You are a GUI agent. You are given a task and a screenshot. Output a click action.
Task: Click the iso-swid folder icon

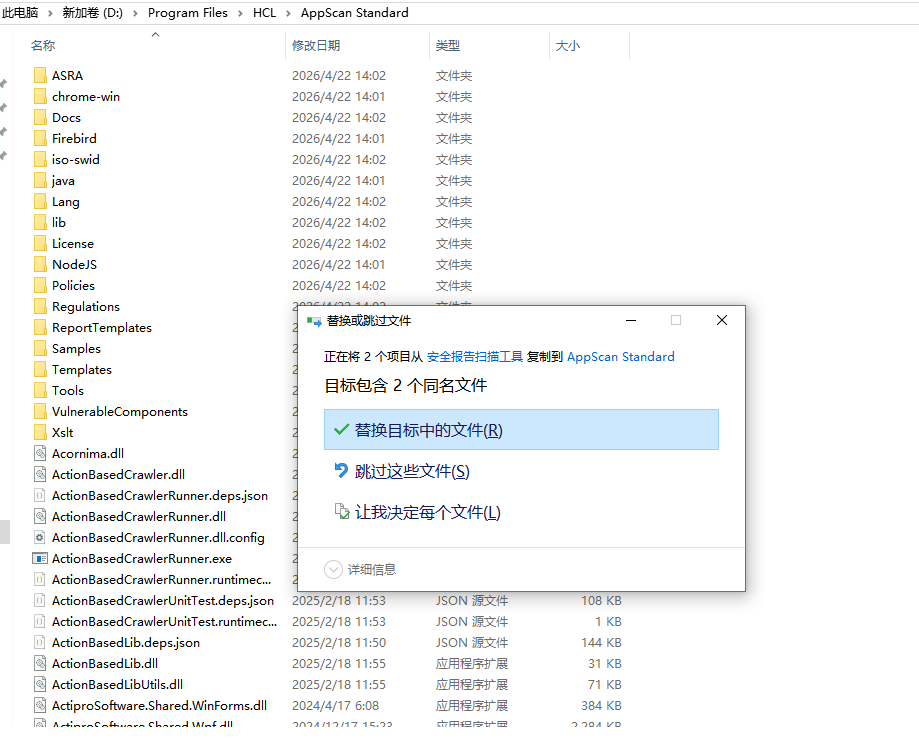tap(40, 159)
